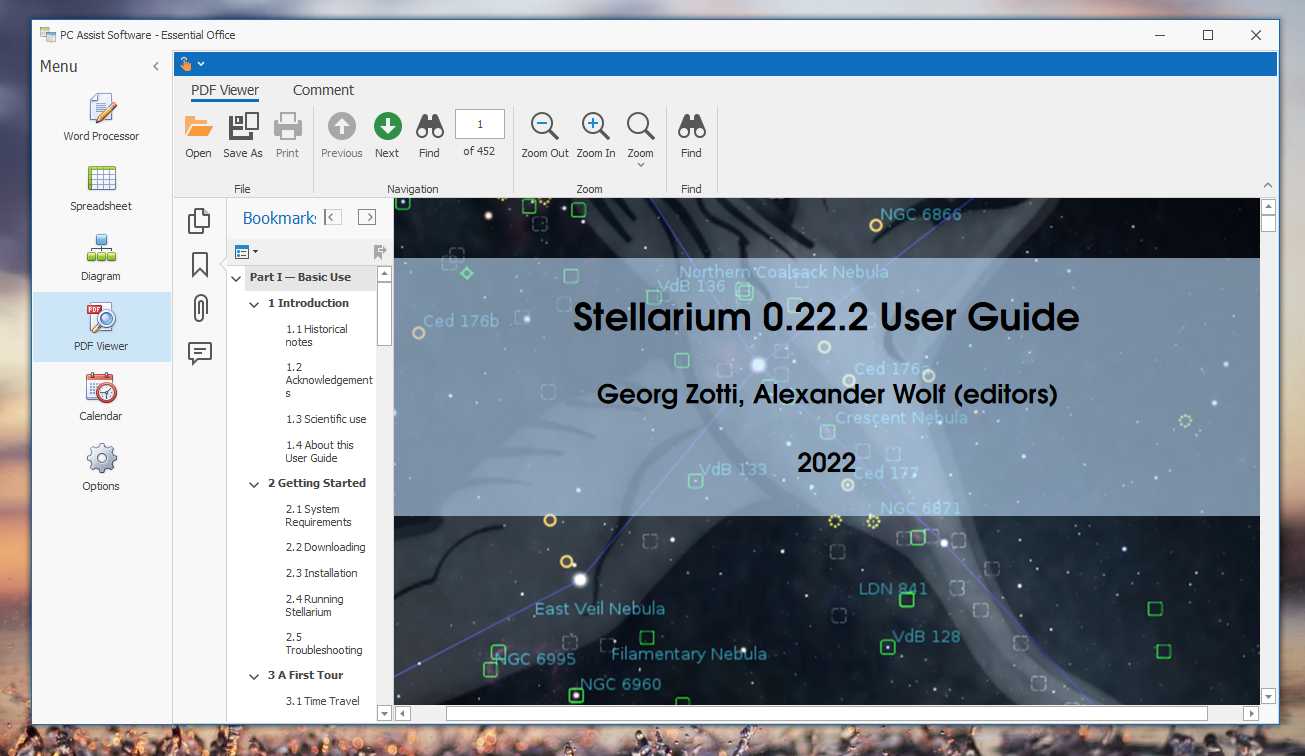This screenshot has width=1305, height=756.
Task: Click the horizontal scrollbar right arrow
Action: click(x=1250, y=714)
